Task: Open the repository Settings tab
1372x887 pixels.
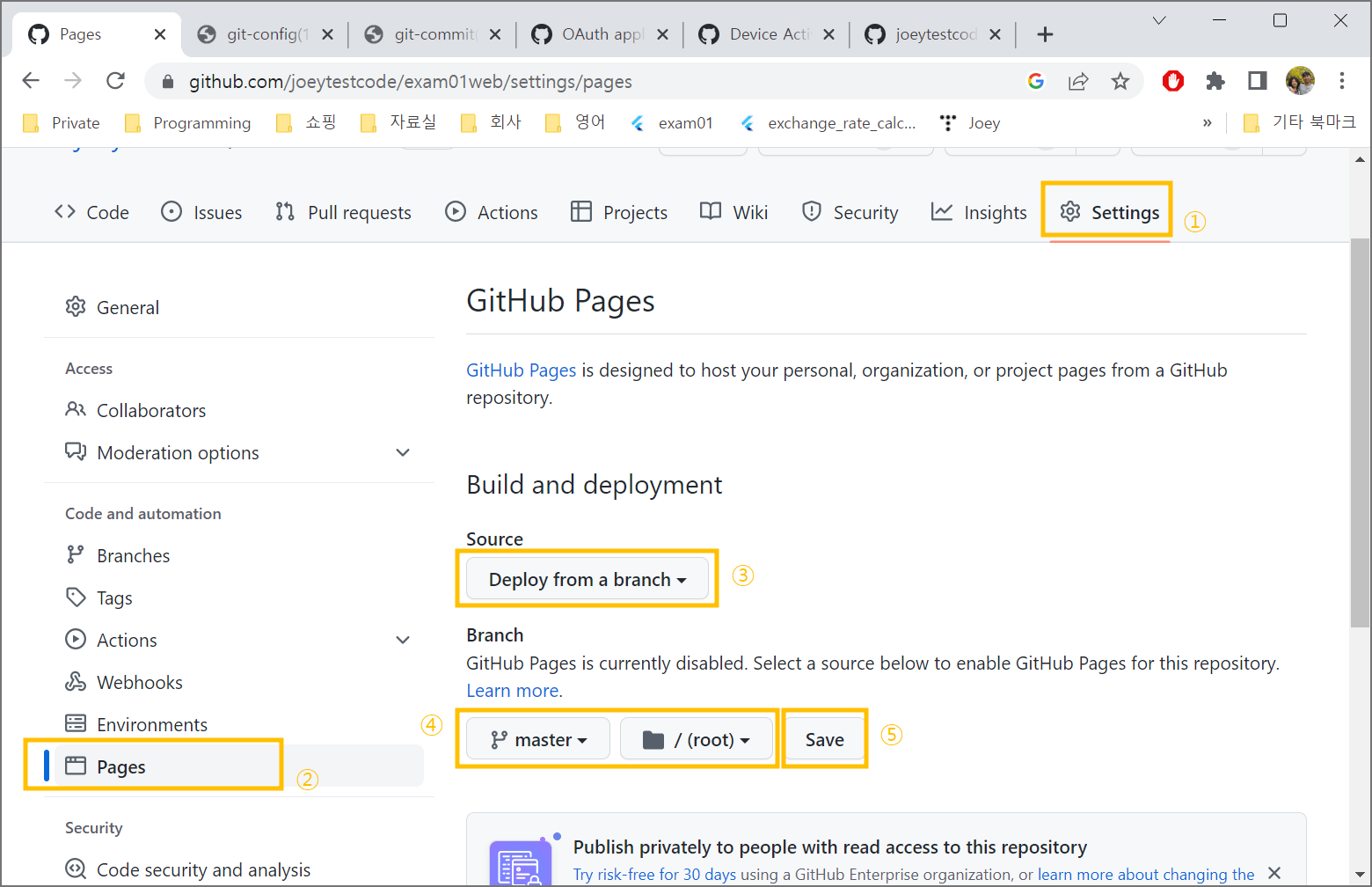Action: pos(1109,212)
